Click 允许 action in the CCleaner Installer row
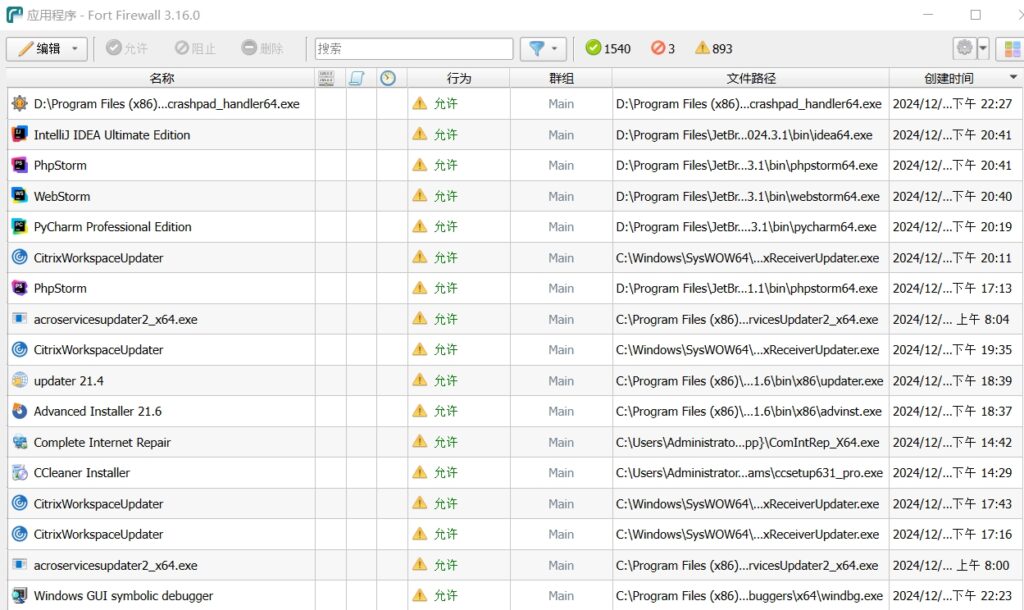The height and width of the screenshot is (610, 1024). pyautogui.click(x=445, y=473)
